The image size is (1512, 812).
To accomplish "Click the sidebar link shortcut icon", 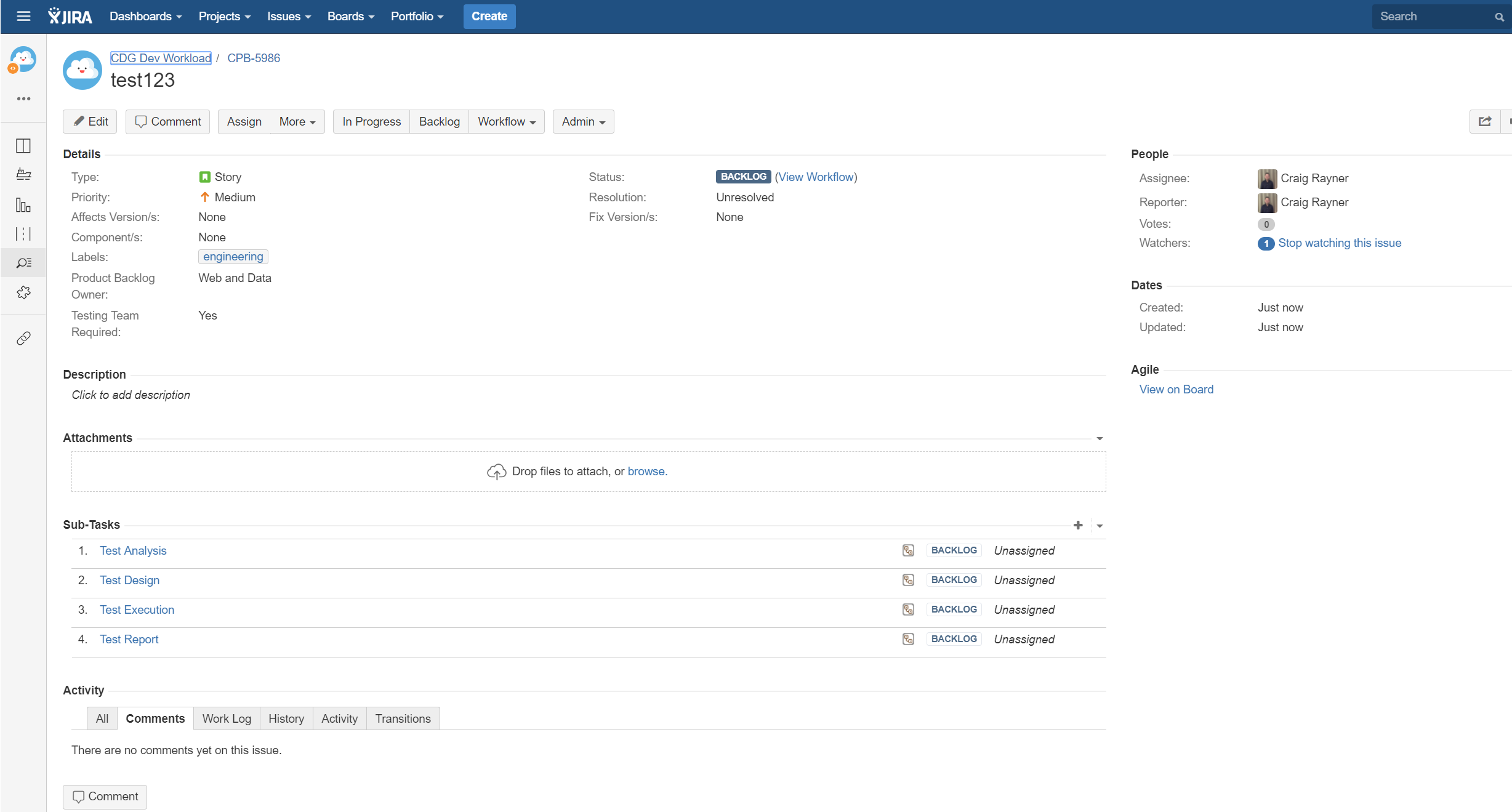I will (x=23, y=338).
